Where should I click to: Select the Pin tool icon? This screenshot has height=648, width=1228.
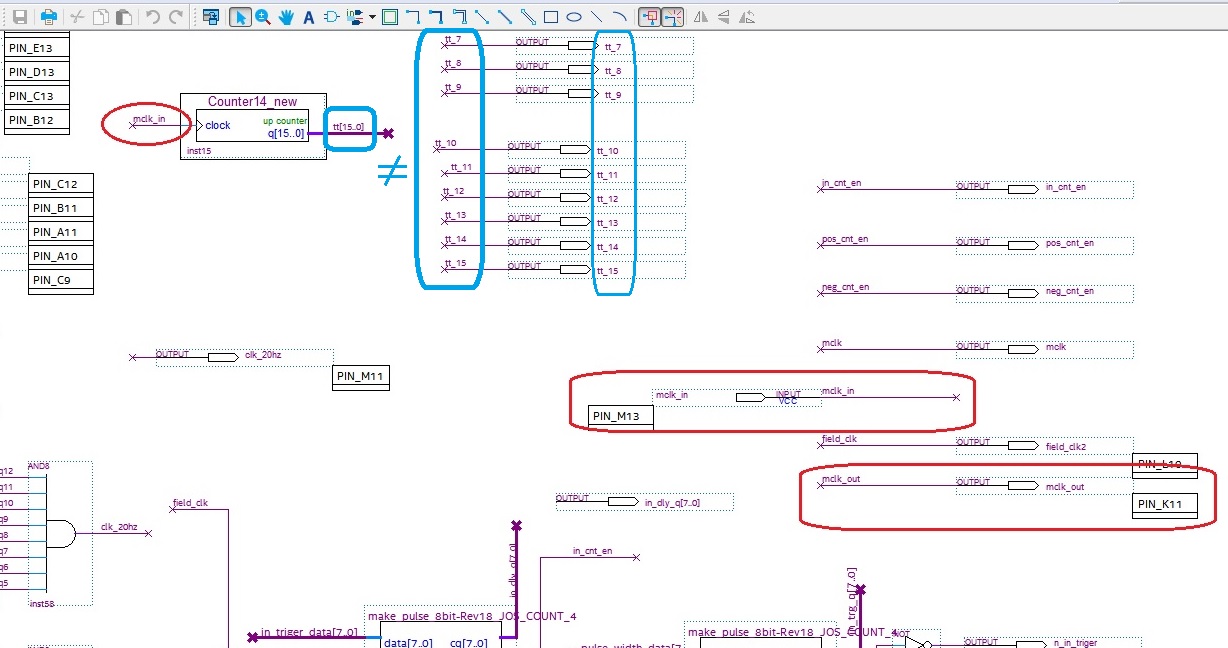(x=355, y=17)
